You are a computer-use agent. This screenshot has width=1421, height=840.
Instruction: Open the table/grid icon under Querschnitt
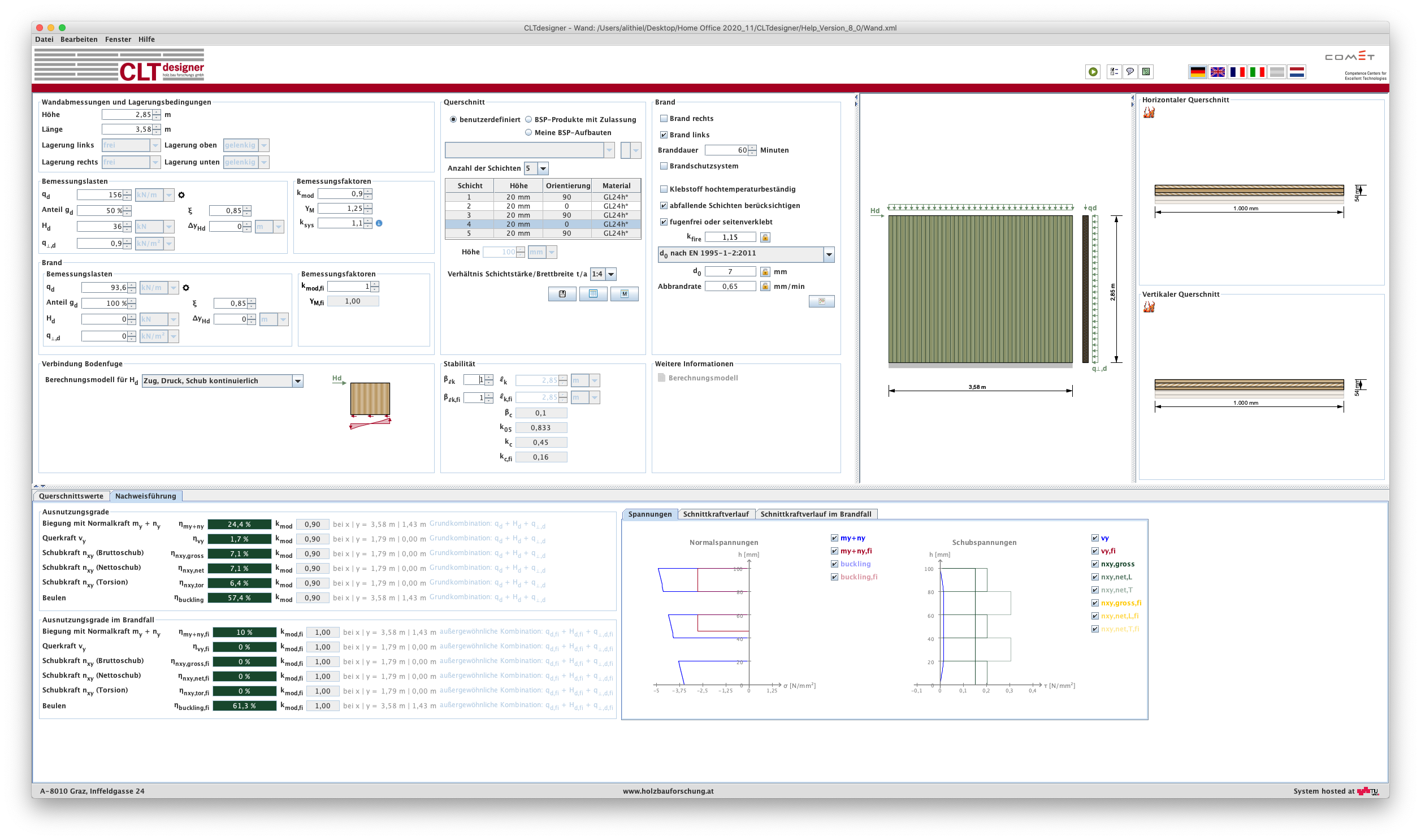point(593,294)
